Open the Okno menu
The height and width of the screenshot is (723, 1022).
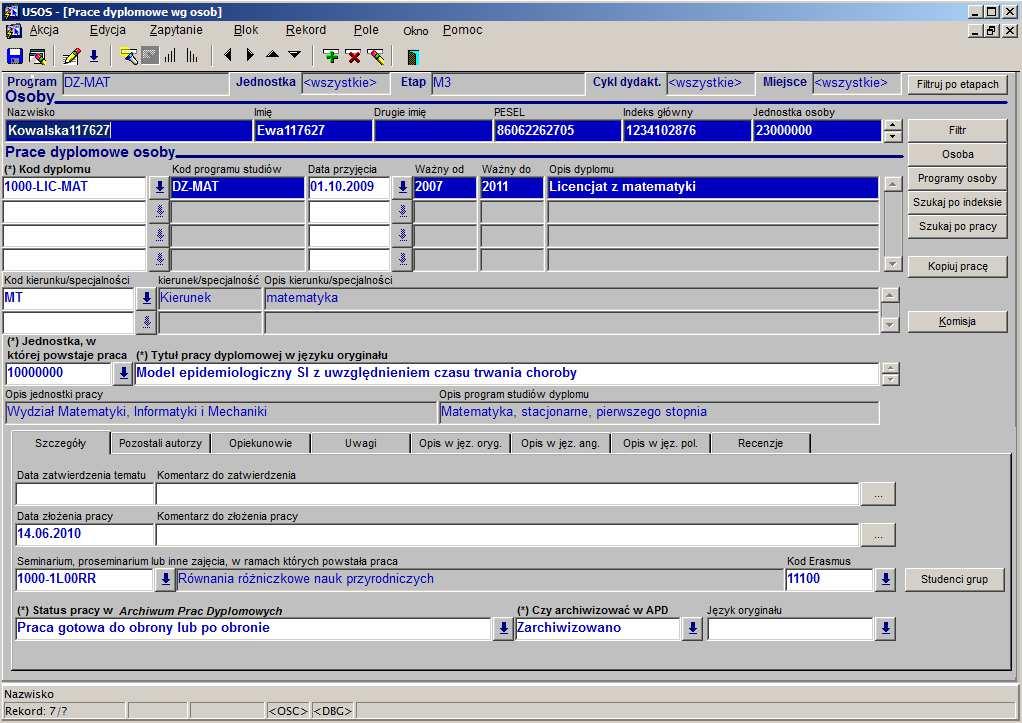[415, 31]
